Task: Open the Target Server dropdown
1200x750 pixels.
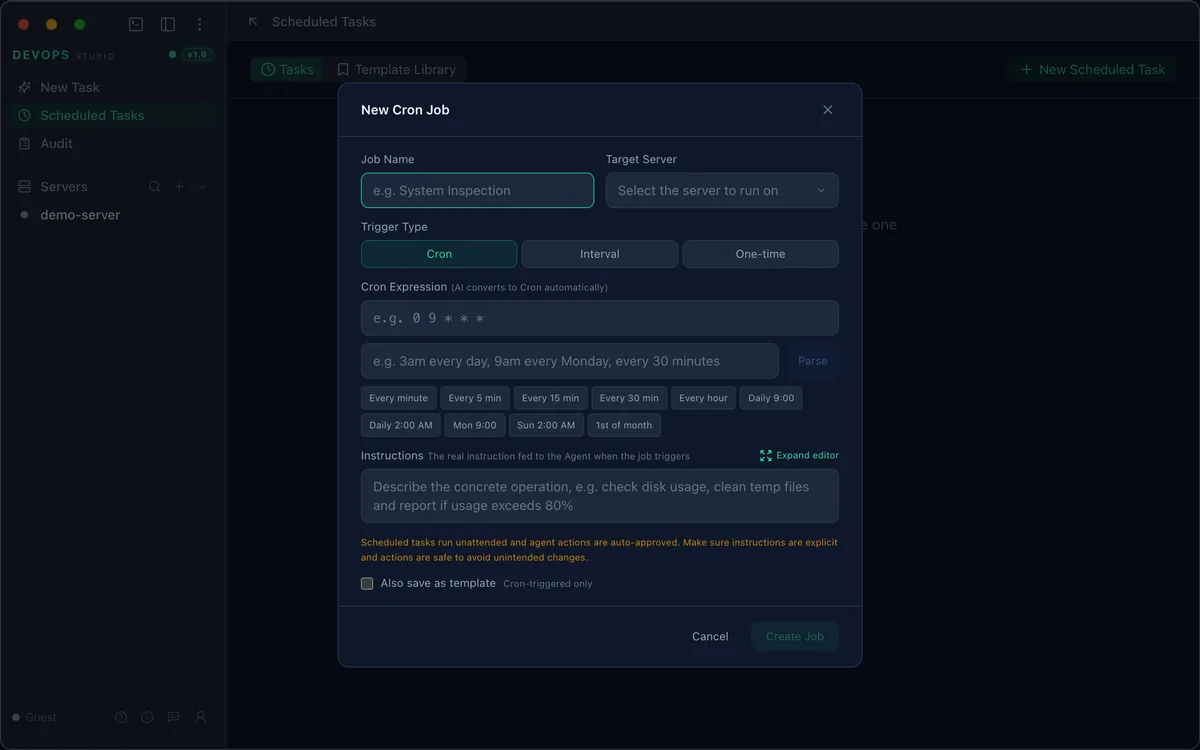Action: [722, 190]
